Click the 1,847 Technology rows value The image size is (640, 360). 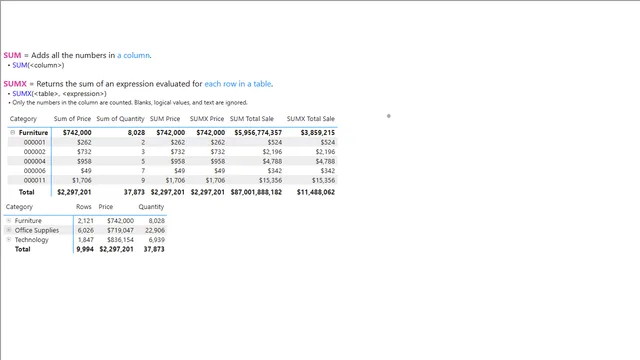pyautogui.click(x=86, y=240)
